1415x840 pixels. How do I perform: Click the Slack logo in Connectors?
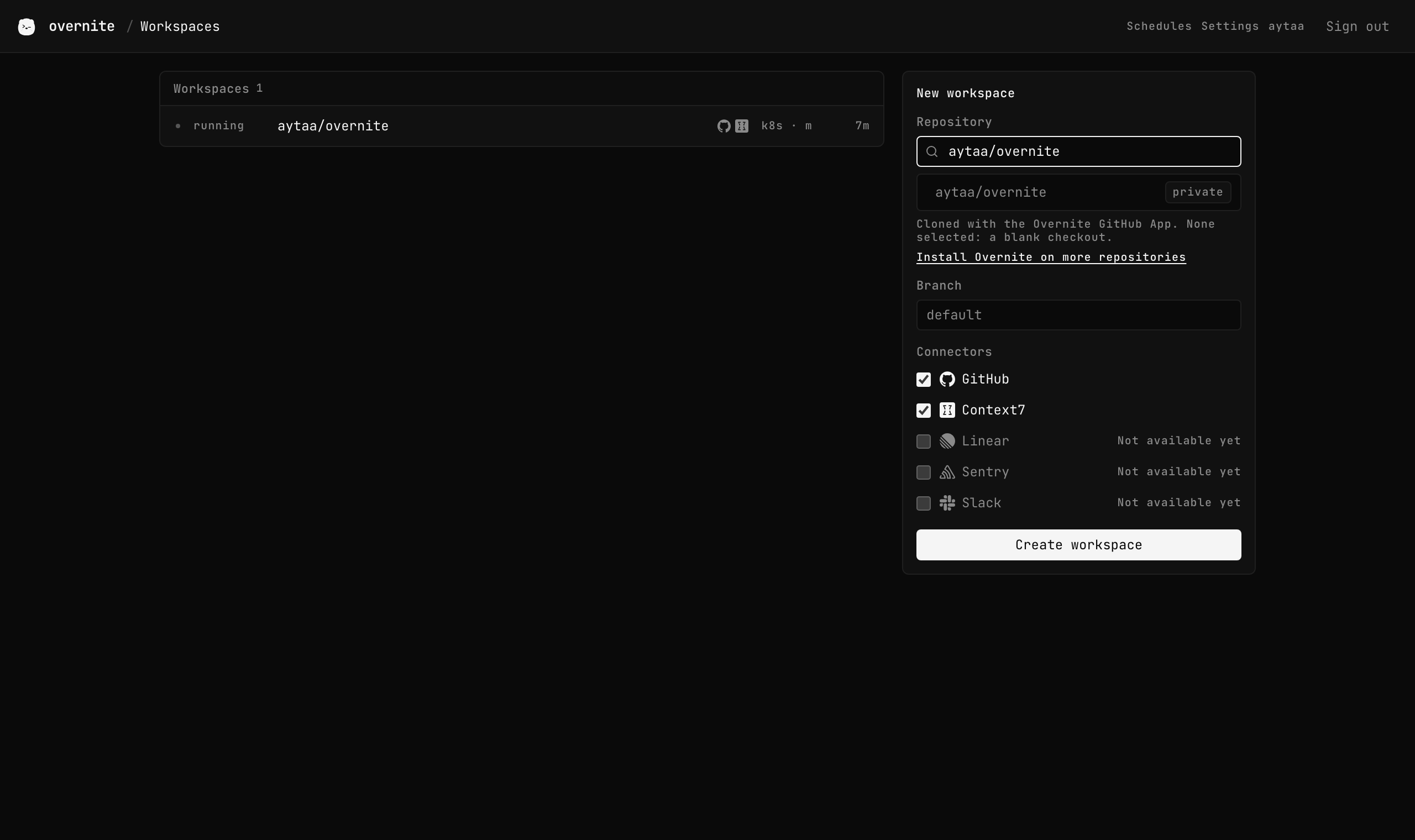coord(947,503)
